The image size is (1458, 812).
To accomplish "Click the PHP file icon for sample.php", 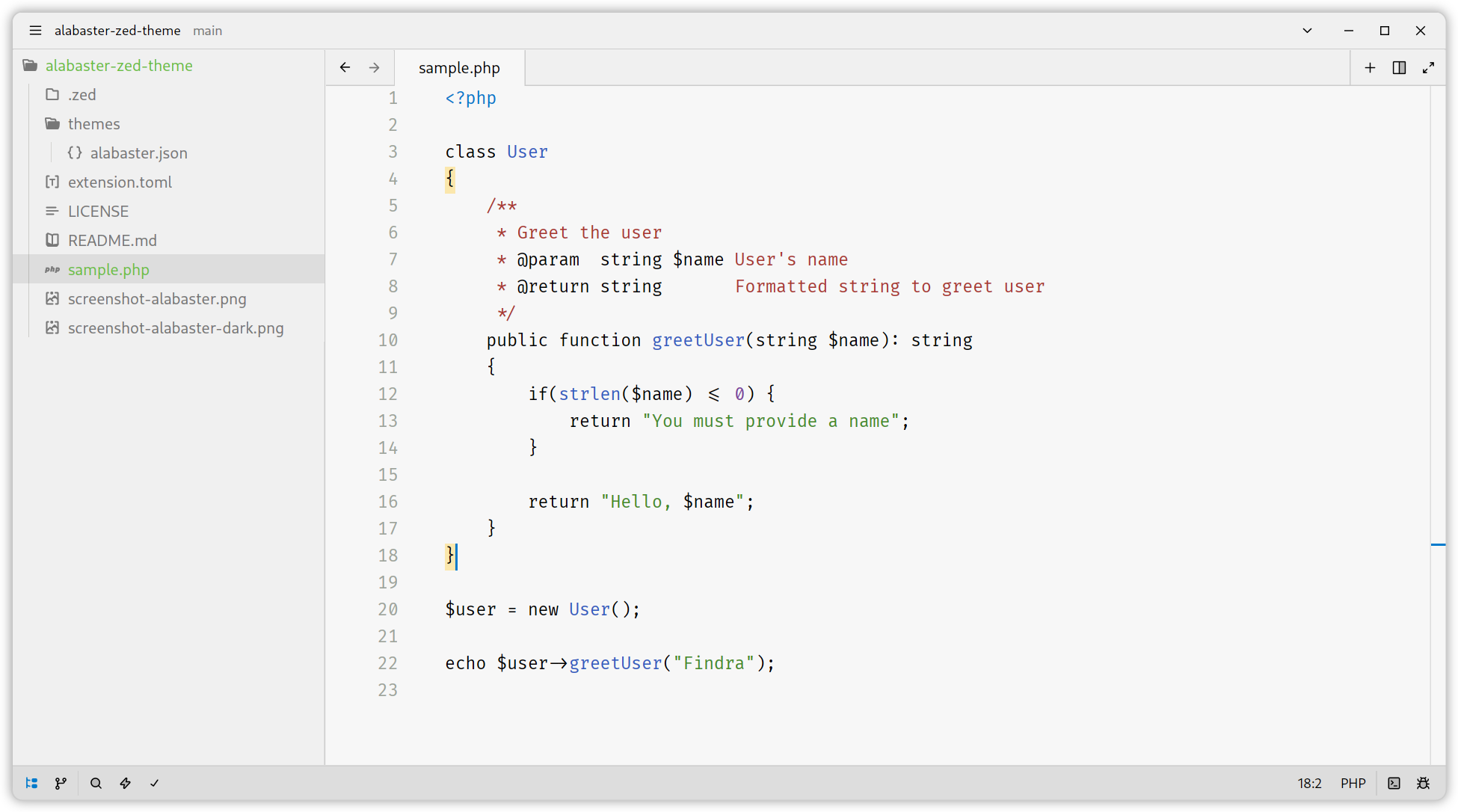I will pos(52,269).
